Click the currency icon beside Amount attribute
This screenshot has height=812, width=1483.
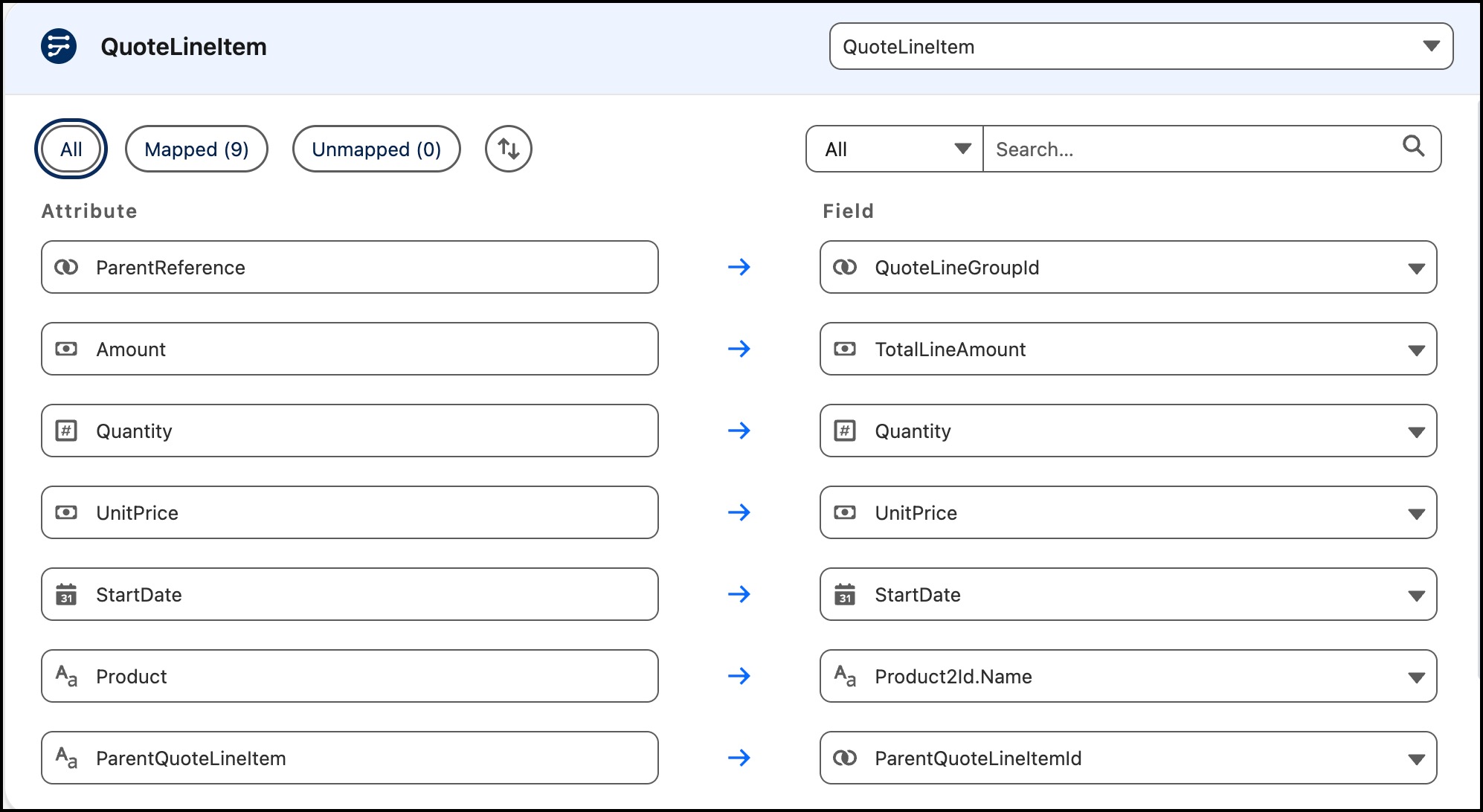[x=66, y=349]
